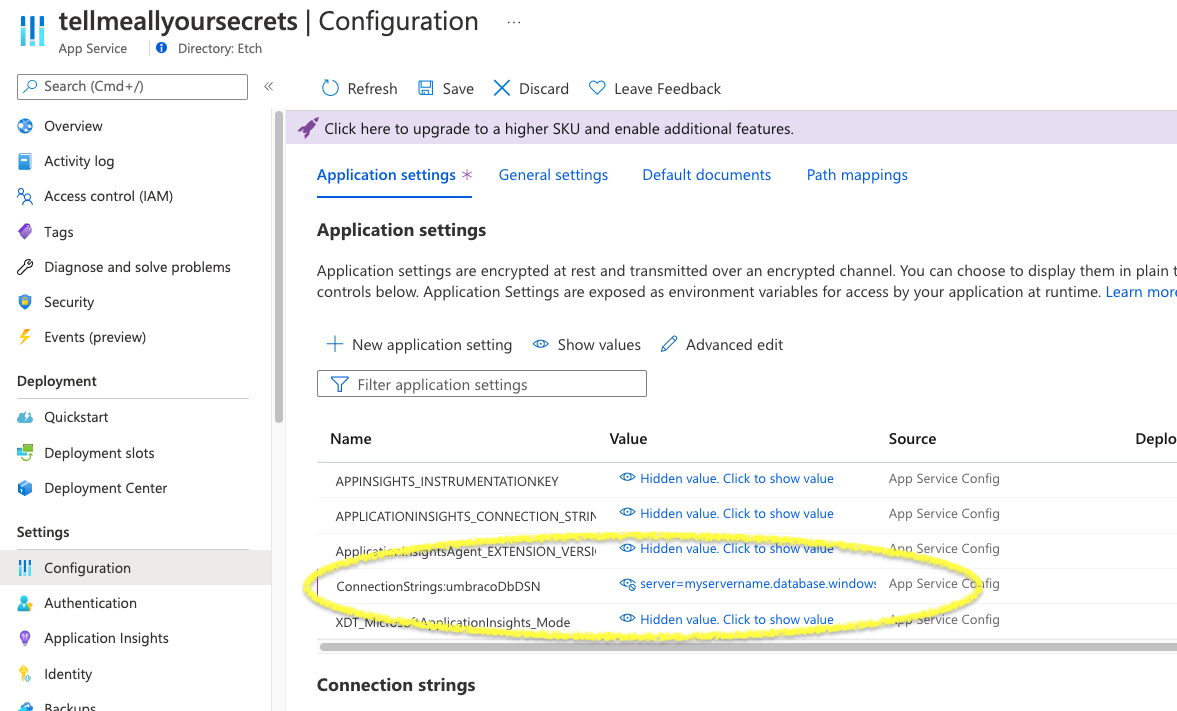1177x711 pixels.
Task: Open Advanced edit
Action: (721, 345)
